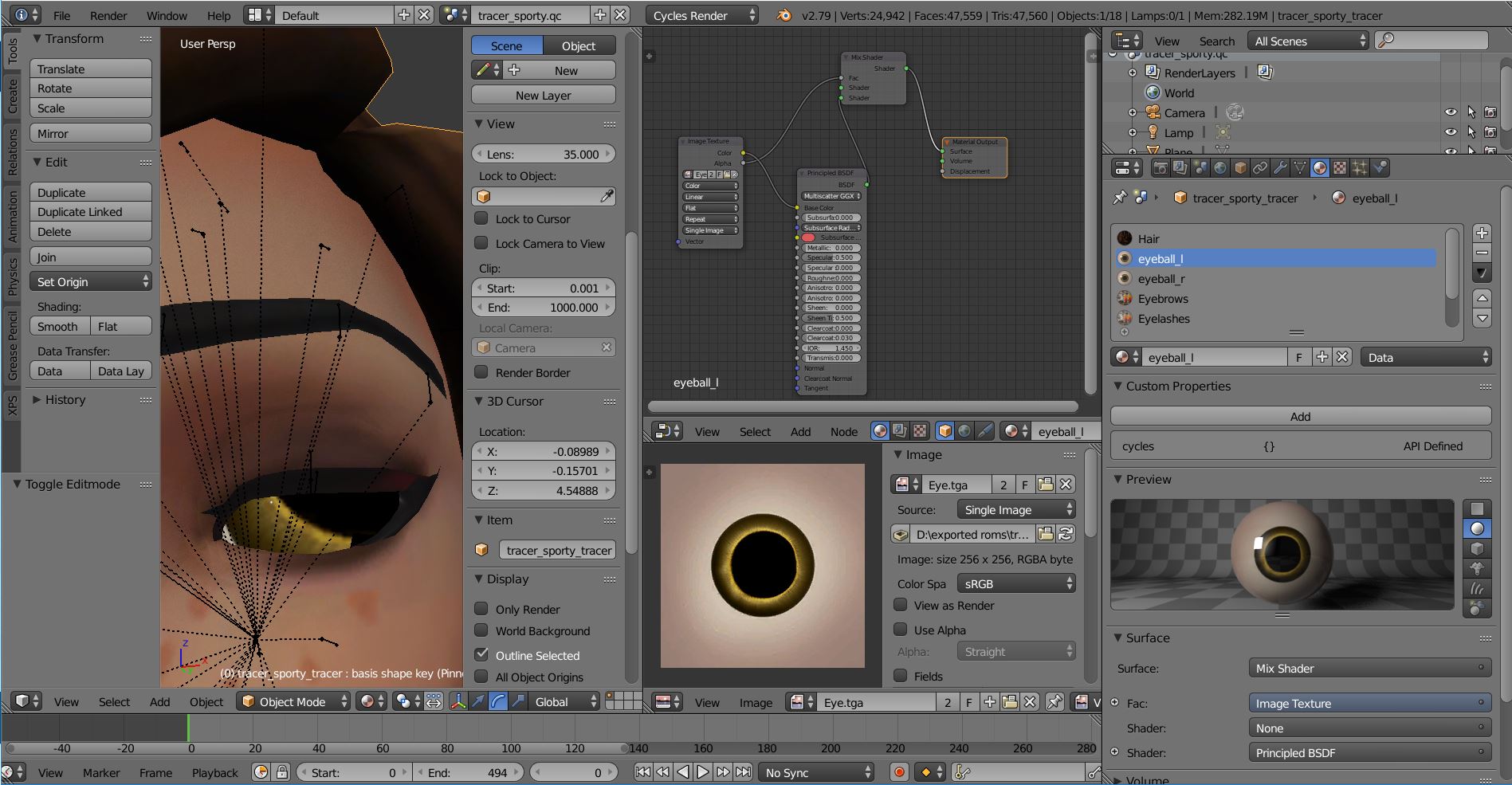This screenshot has height=785, width=1512.
Task: Enable Lock Camera to View
Action: [481, 243]
